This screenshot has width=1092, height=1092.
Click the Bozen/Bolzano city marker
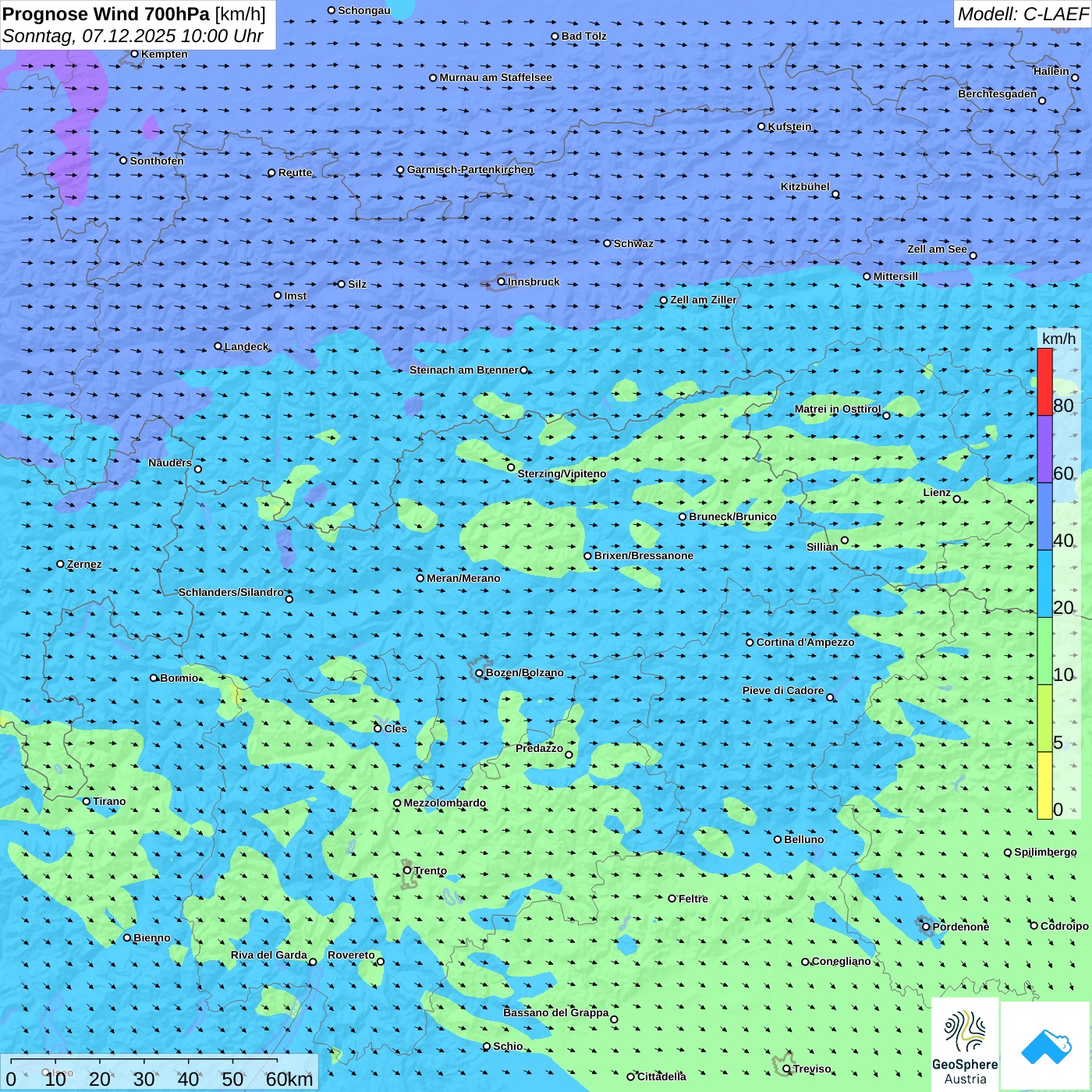pyautogui.click(x=479, y=673)
